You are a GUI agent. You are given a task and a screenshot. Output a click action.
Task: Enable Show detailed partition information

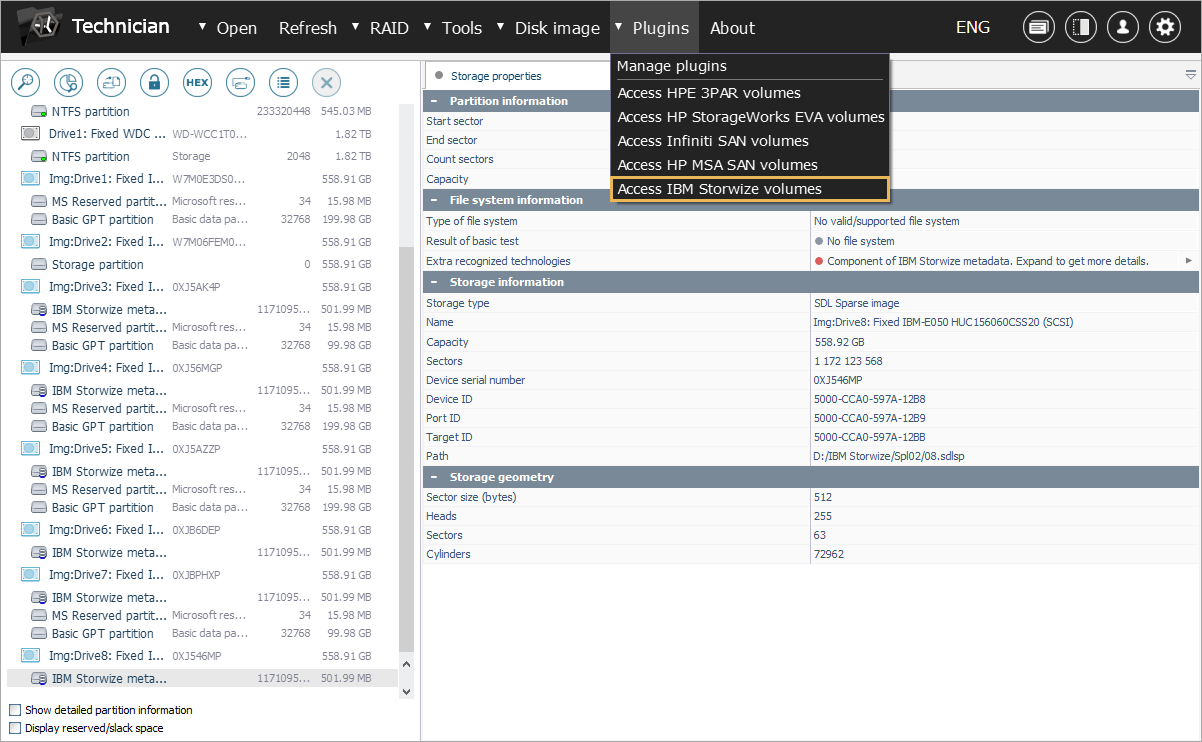[15, 710]
